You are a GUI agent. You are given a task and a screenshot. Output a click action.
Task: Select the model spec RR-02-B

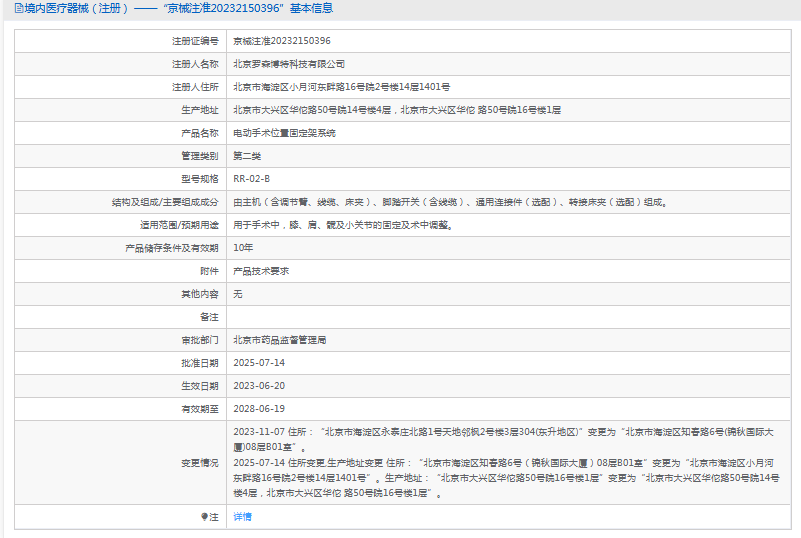click(251, 179)
